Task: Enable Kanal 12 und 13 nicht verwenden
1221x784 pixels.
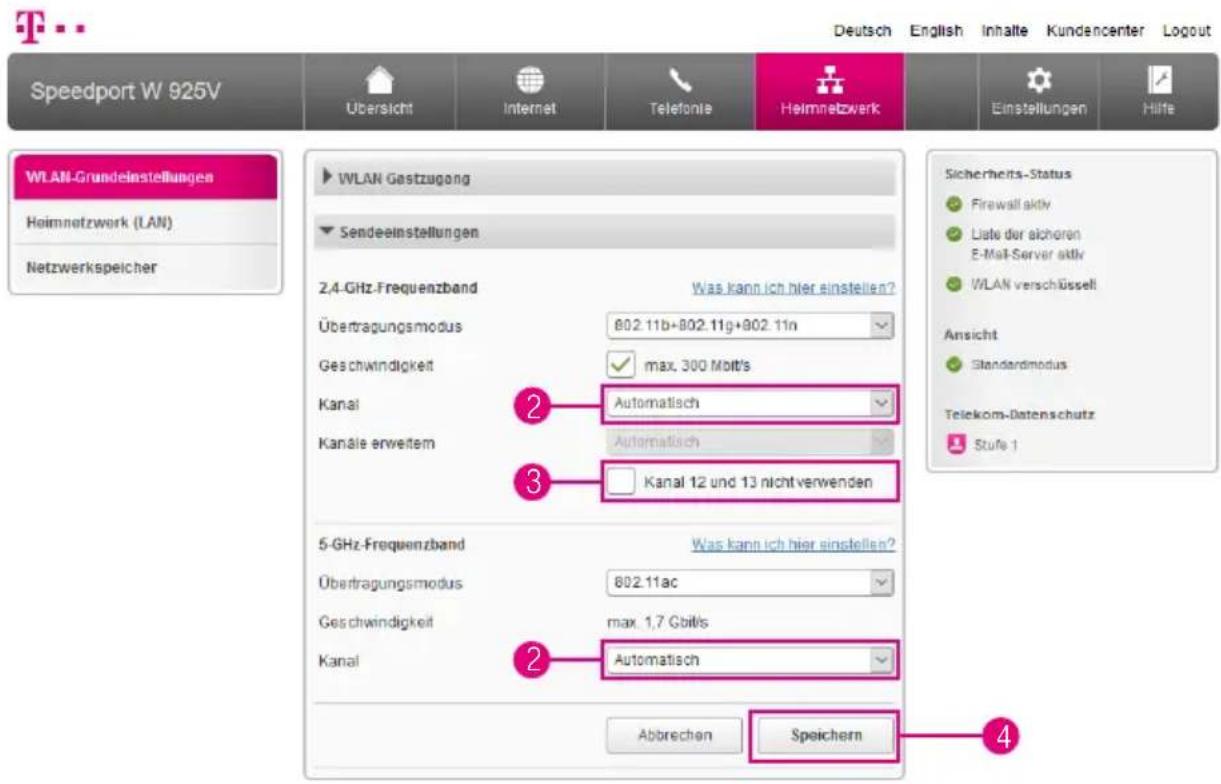Action: 620,482
